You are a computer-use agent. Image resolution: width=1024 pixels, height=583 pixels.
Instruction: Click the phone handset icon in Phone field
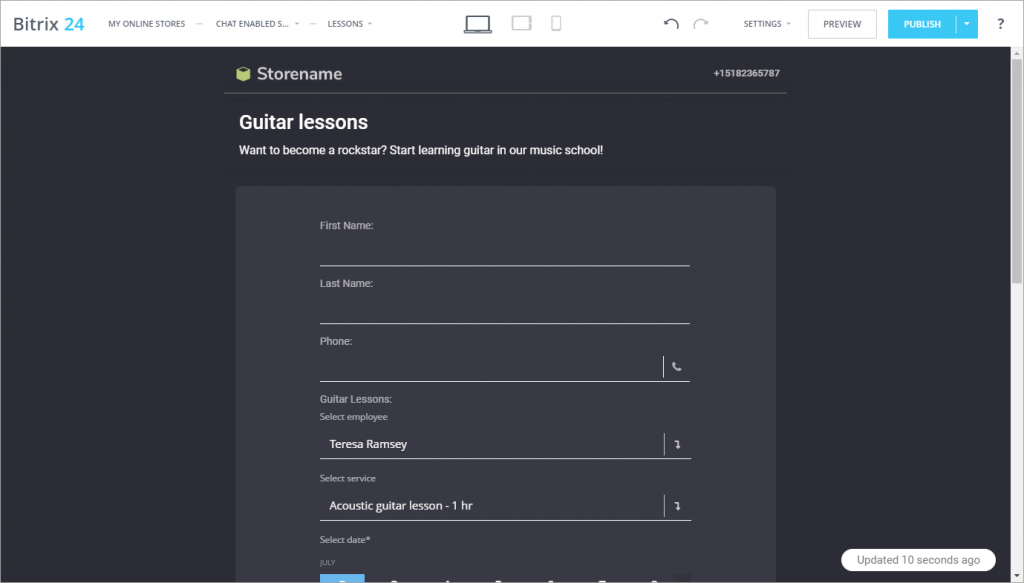[x=677, y=367]
